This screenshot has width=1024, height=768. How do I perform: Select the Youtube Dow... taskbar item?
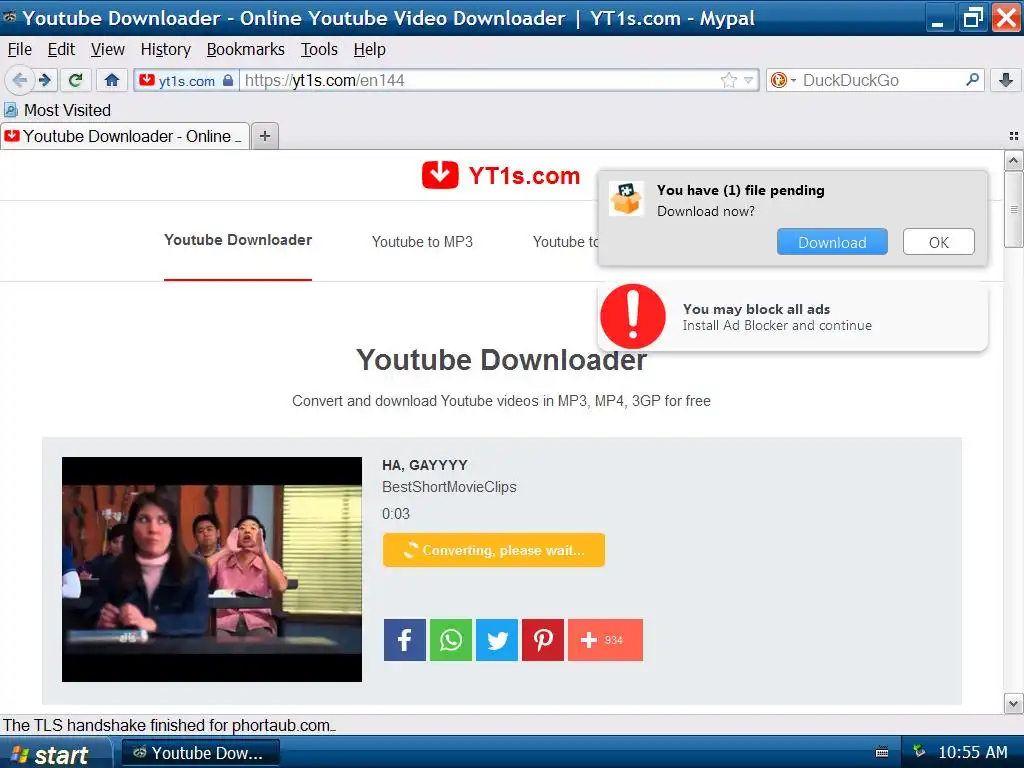point(201,754)
